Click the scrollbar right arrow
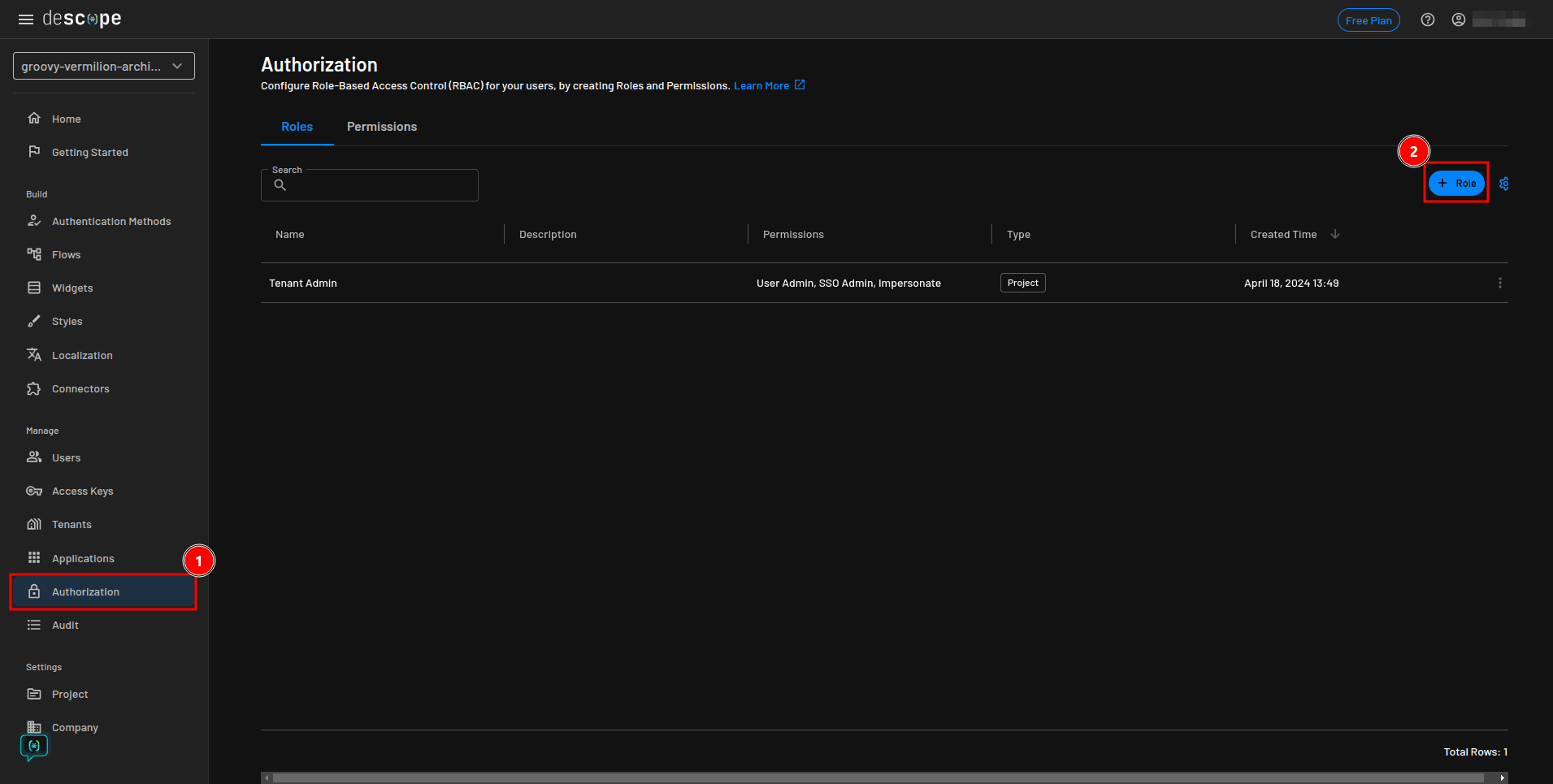 [x=1502, y=778]
